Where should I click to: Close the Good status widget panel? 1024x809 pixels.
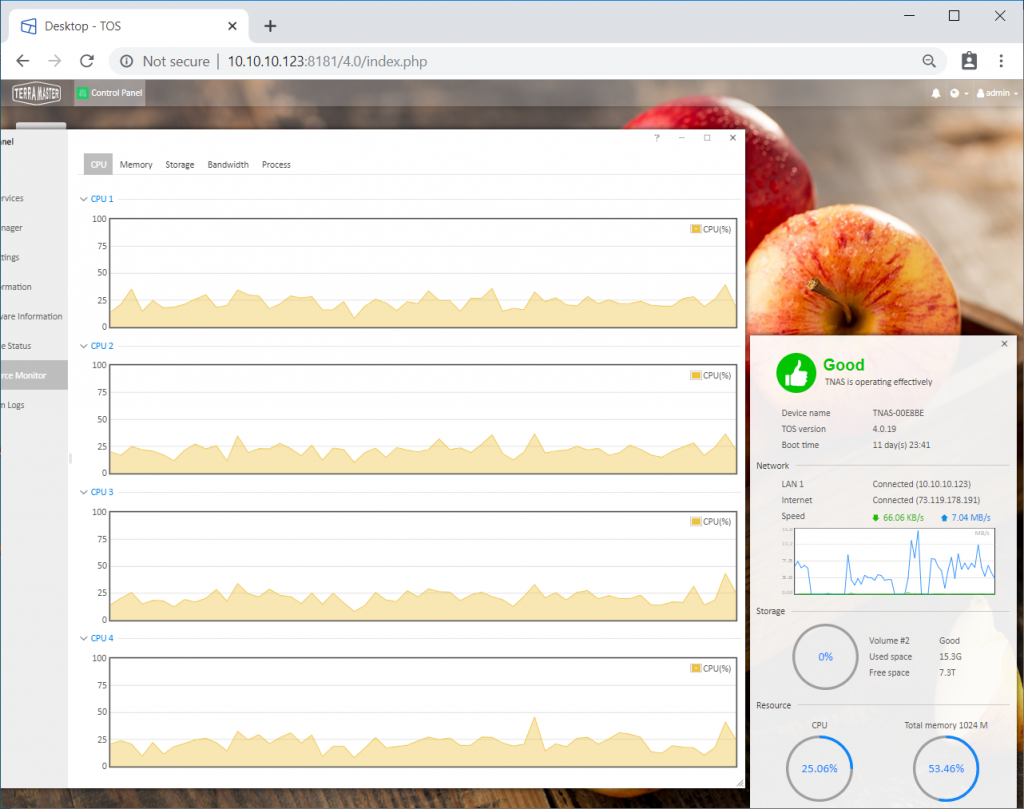pyautogui.click(x=1004, y=343)
